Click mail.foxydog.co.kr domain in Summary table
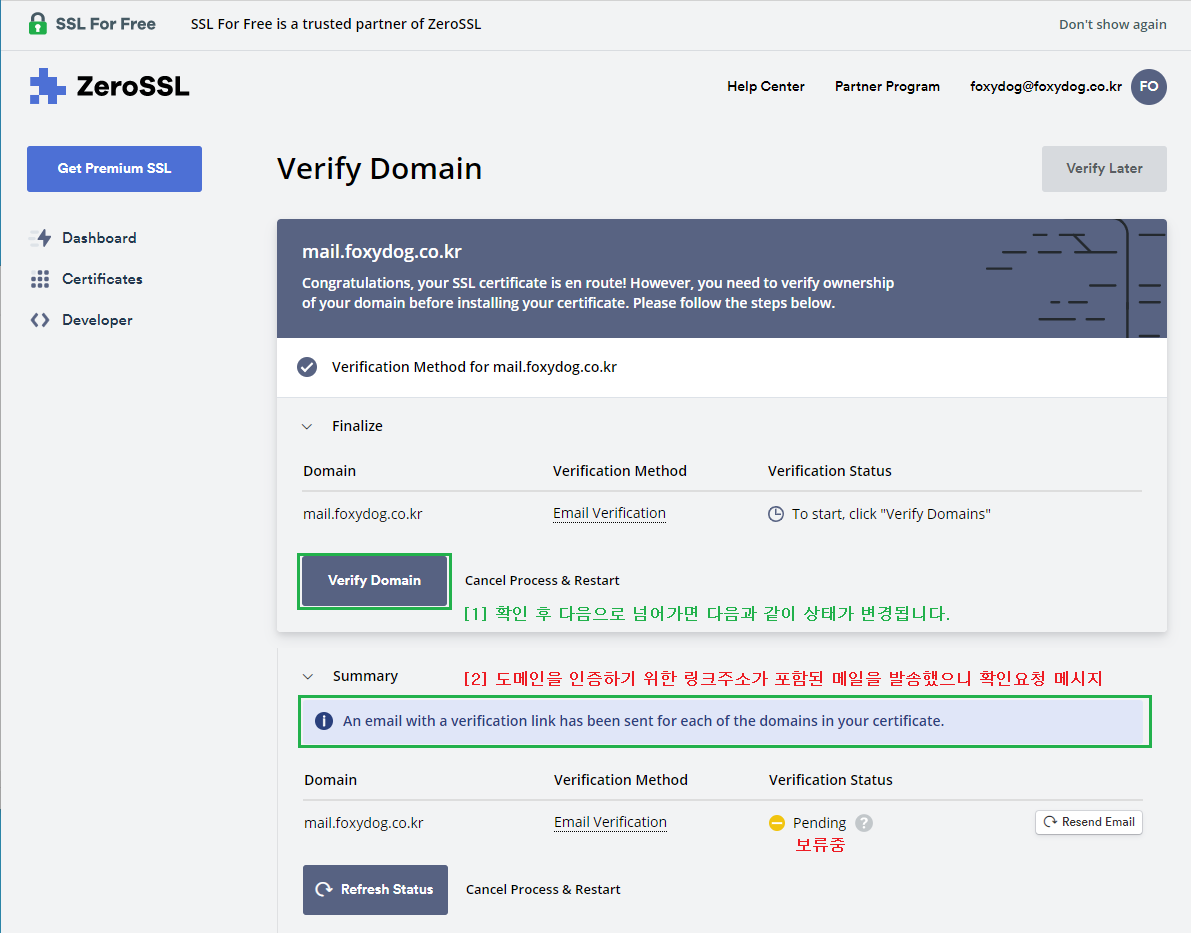 click(x=364, y=823)
